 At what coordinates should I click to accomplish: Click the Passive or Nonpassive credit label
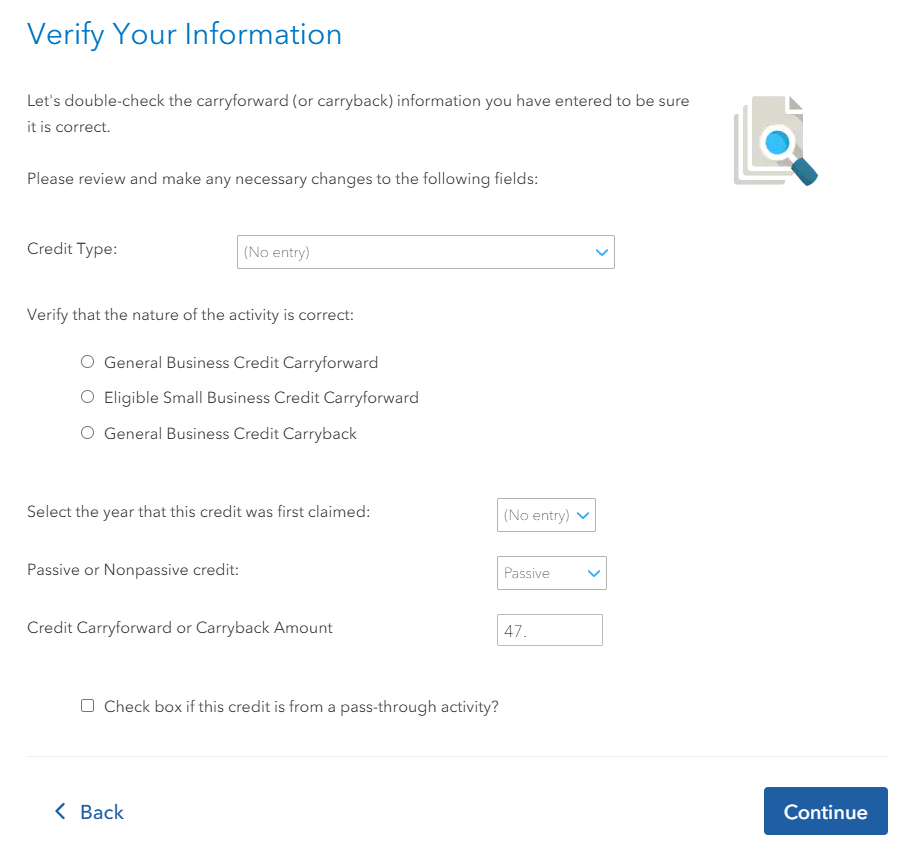[133, 570]
